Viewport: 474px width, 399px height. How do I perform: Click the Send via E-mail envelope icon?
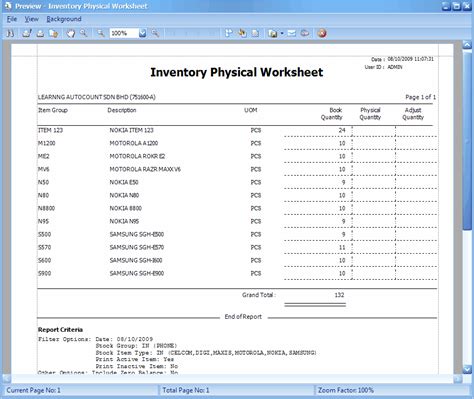pyautogui.click(x=291, y=33)
